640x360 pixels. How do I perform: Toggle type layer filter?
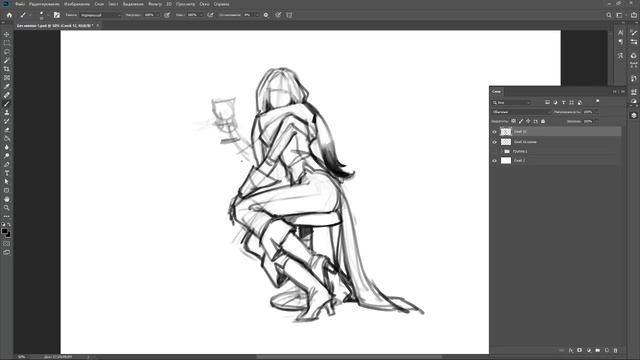click(564, 102)
